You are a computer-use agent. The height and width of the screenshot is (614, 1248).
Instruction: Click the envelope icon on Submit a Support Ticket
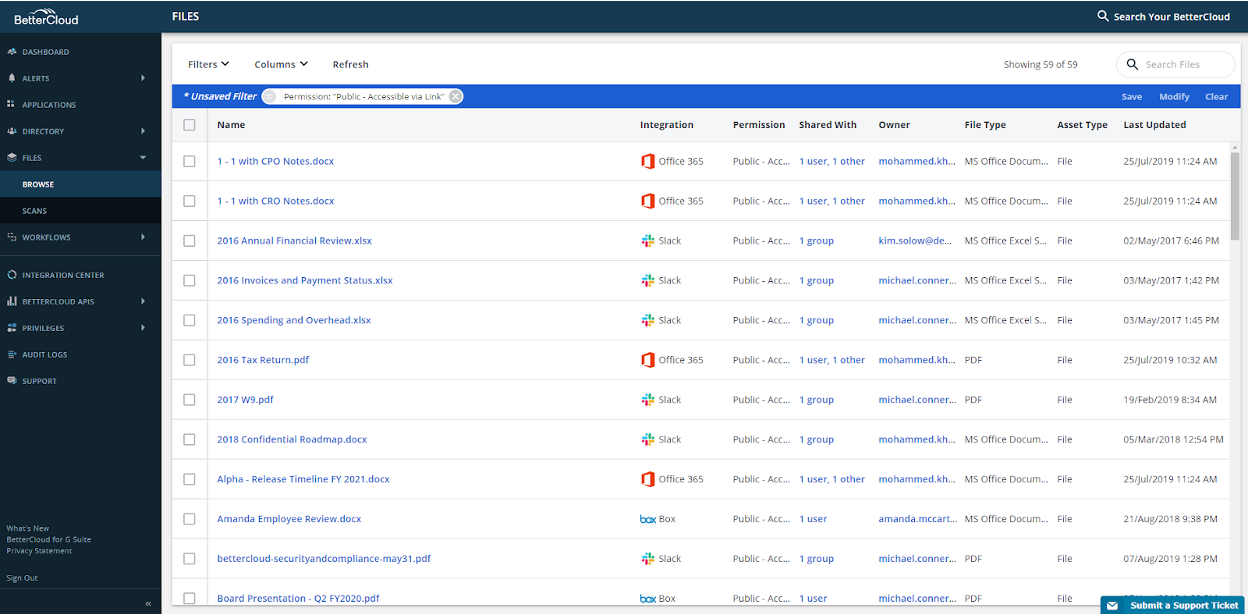click(1113, 605)
